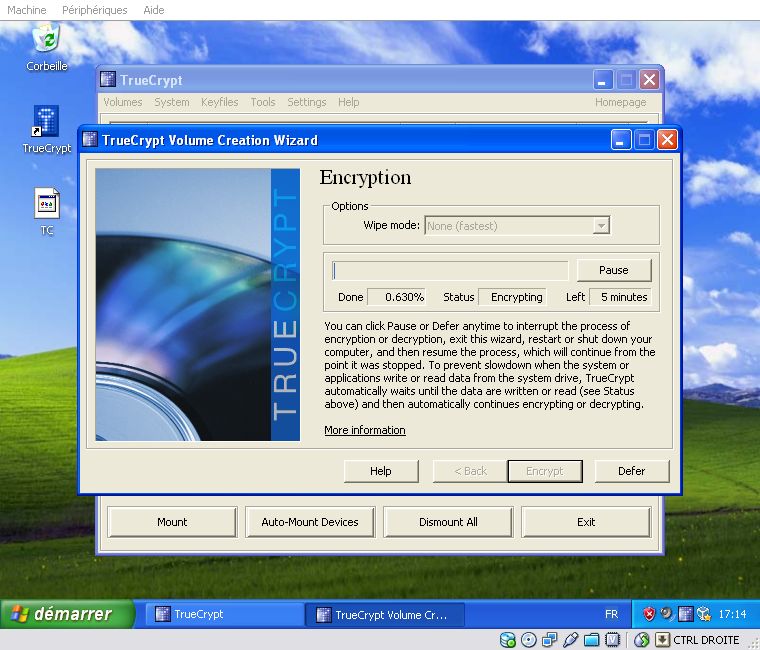
Task: Click the wizard Help button
Action: point(381,471)
